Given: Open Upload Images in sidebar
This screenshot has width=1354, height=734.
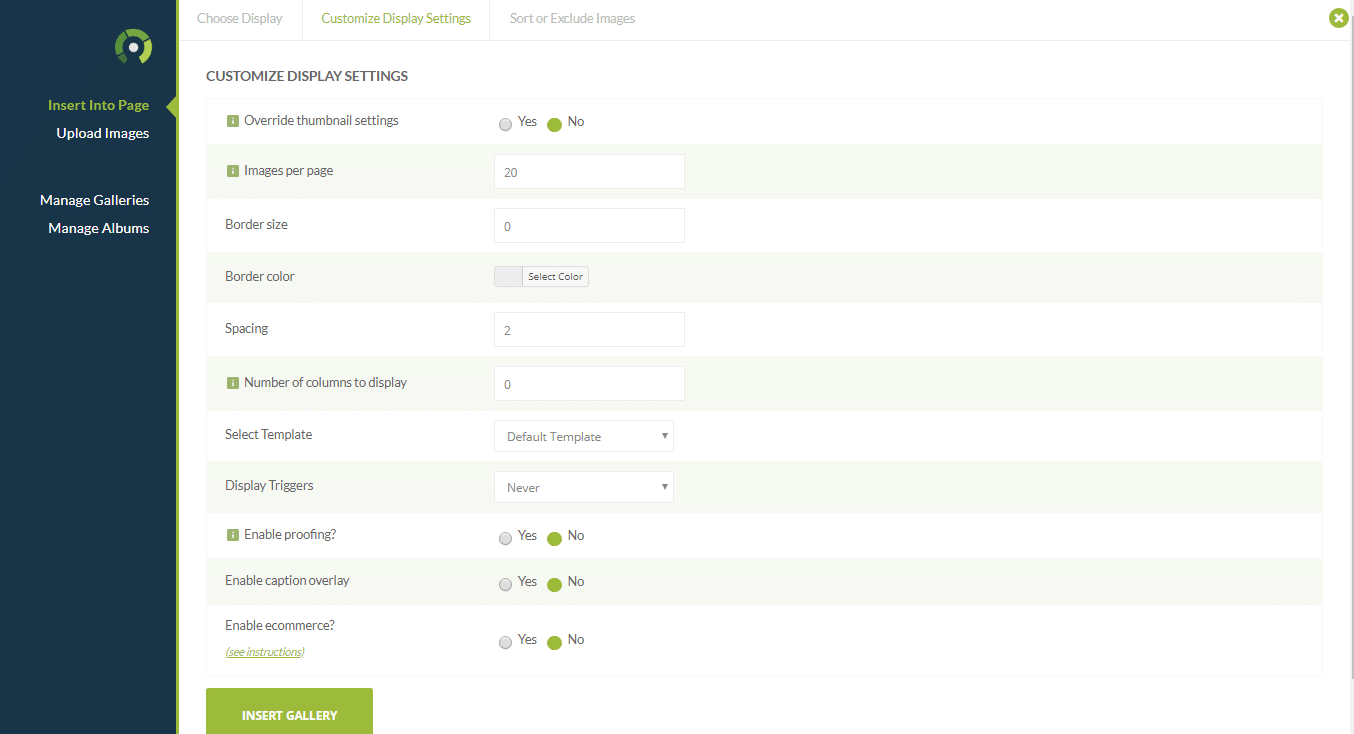Looking at the screenshot, I should point(103,133).
